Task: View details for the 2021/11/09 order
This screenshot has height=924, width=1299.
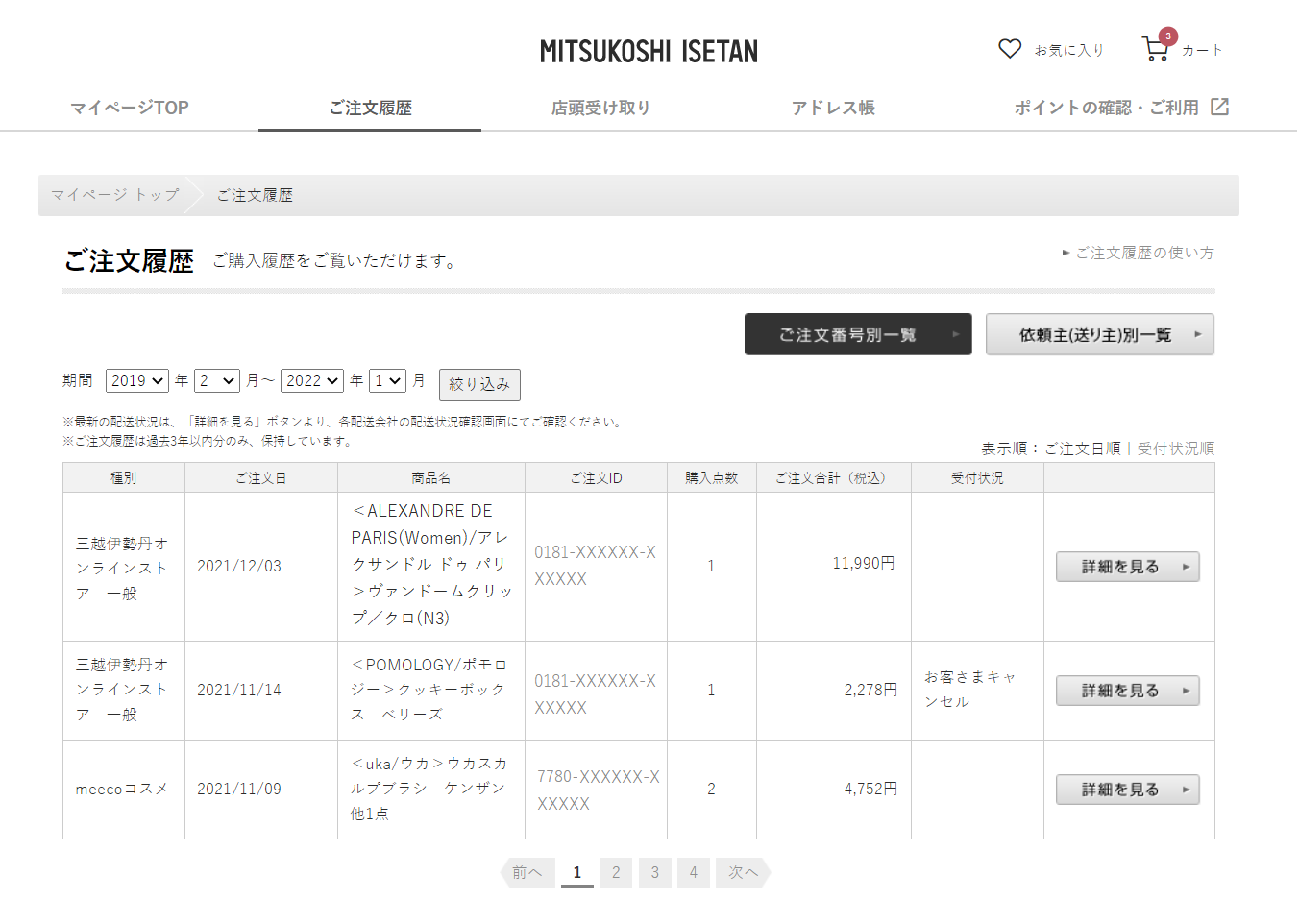Action: [x=1128, y=790]
